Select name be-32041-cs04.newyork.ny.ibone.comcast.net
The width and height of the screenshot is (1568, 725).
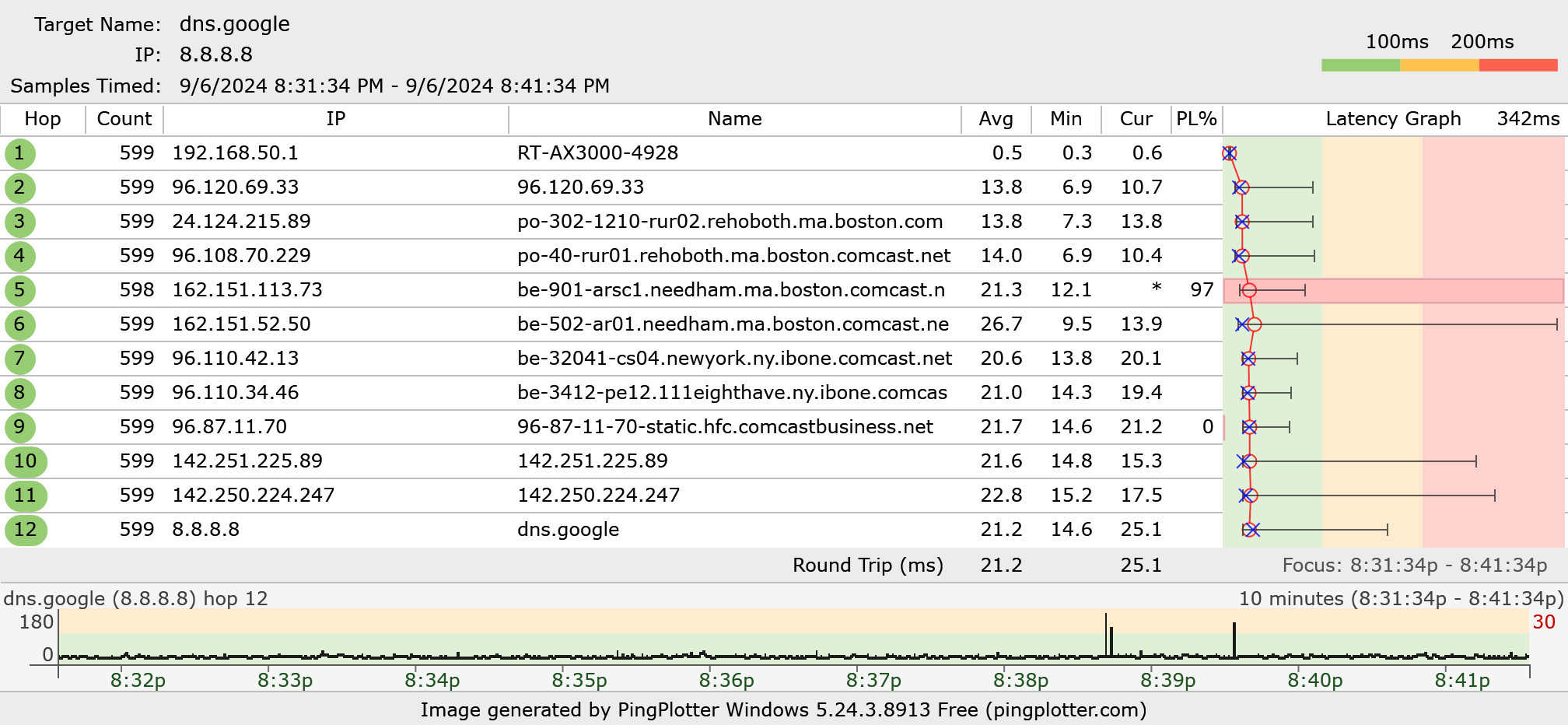(x=735, y=359)
